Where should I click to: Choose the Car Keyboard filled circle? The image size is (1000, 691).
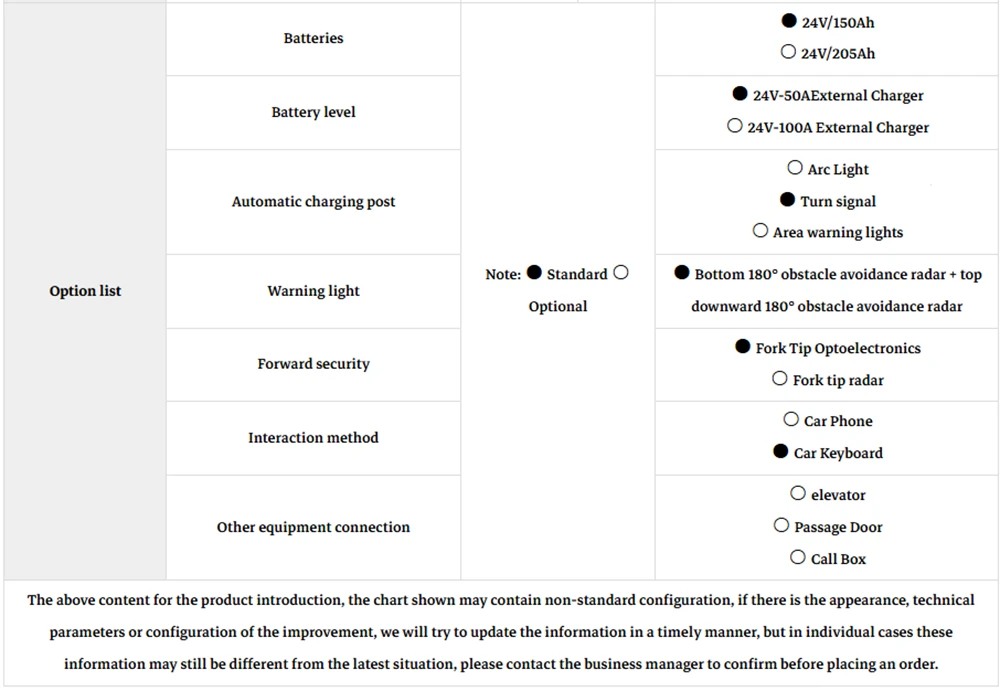[781, 451]
